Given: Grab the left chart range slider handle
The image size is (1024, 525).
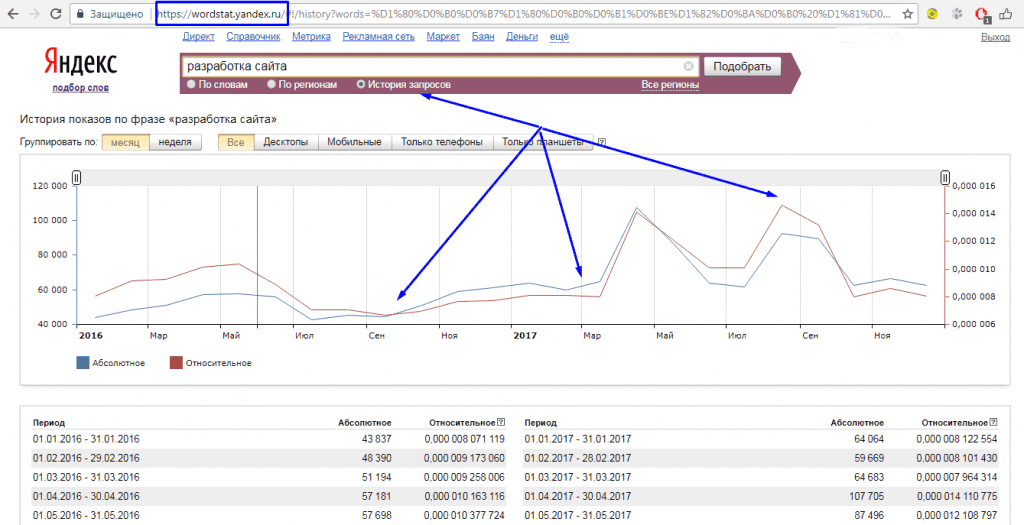Looking at the screenshot, I should (76, 177).
